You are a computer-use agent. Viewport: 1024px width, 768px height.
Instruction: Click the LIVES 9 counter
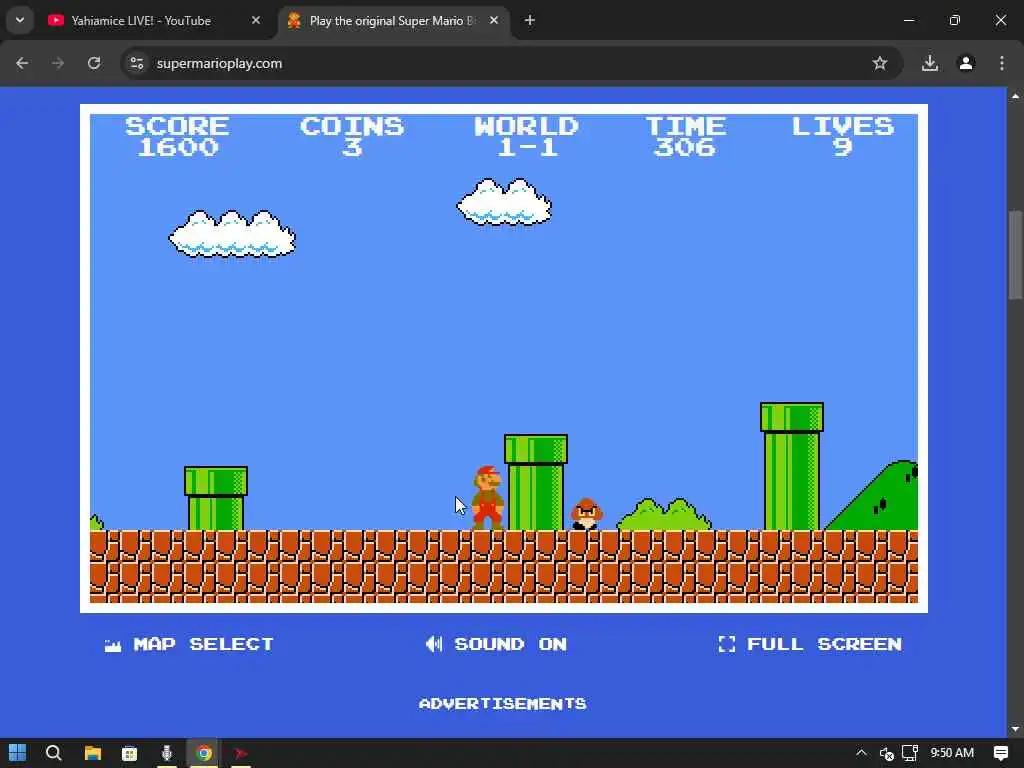(x=842, y=136)
